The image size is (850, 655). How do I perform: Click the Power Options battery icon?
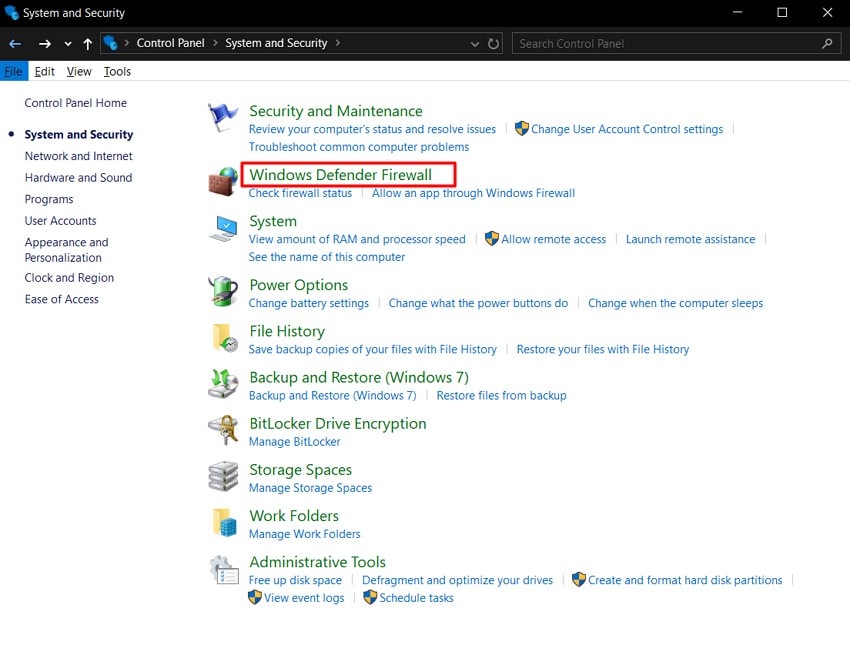[223, 291]
